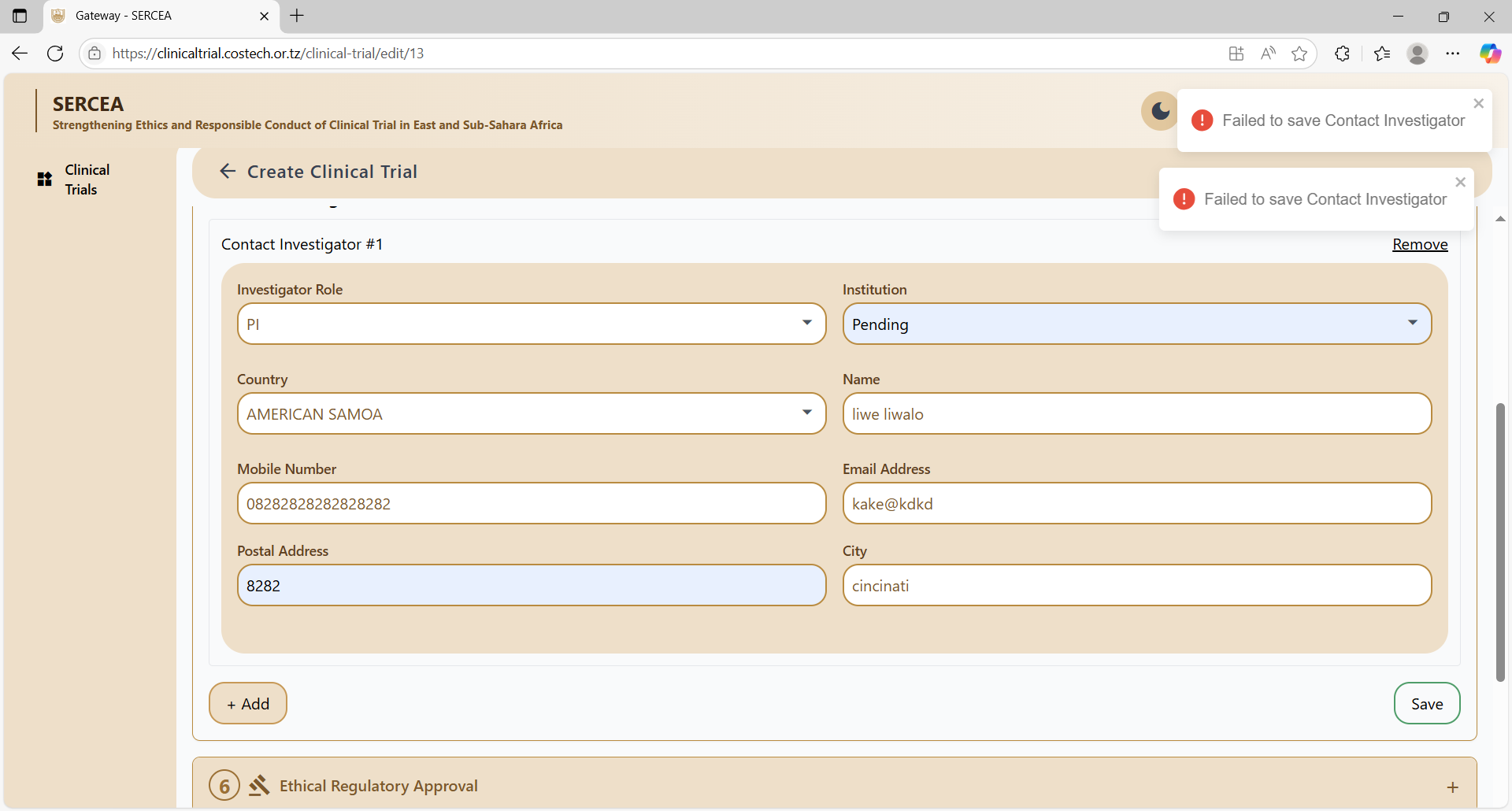
Task: Open Favorites list
Action: (x=1382, y=54)
